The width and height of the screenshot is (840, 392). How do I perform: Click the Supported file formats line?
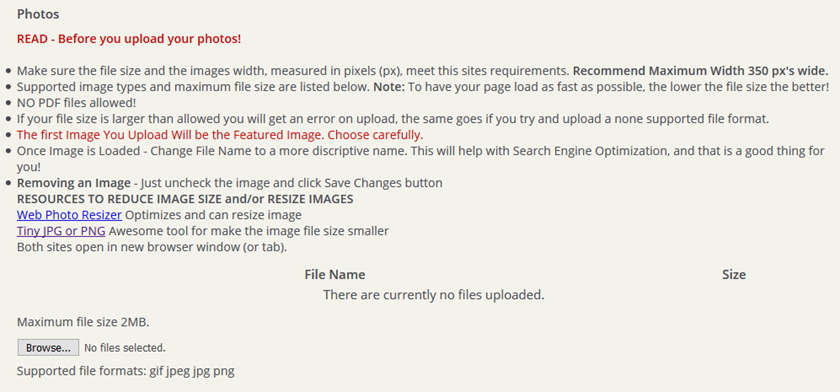[126, 371]
